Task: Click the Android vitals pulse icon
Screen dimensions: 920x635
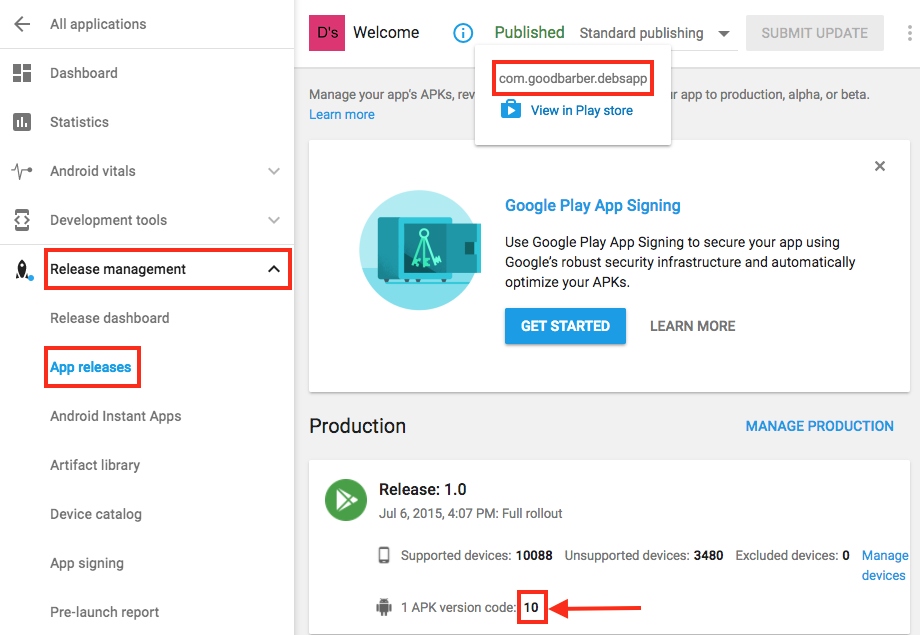Action: (22, 171)
